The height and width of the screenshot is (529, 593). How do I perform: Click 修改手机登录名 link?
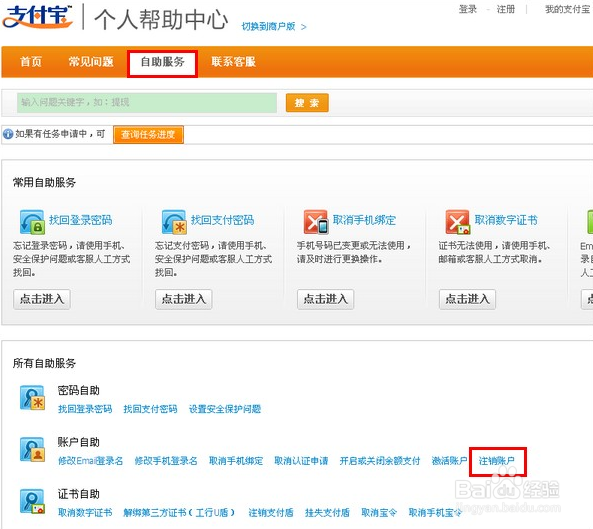(166, 461)
